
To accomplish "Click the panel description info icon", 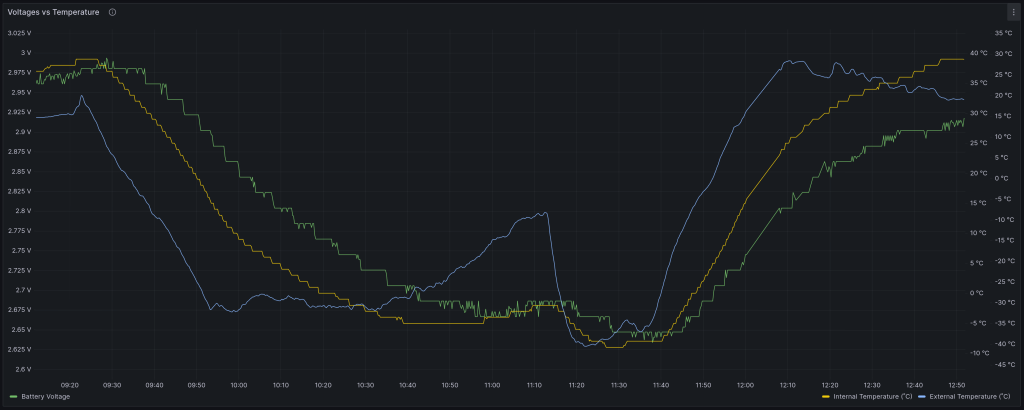I will point(112,12).
